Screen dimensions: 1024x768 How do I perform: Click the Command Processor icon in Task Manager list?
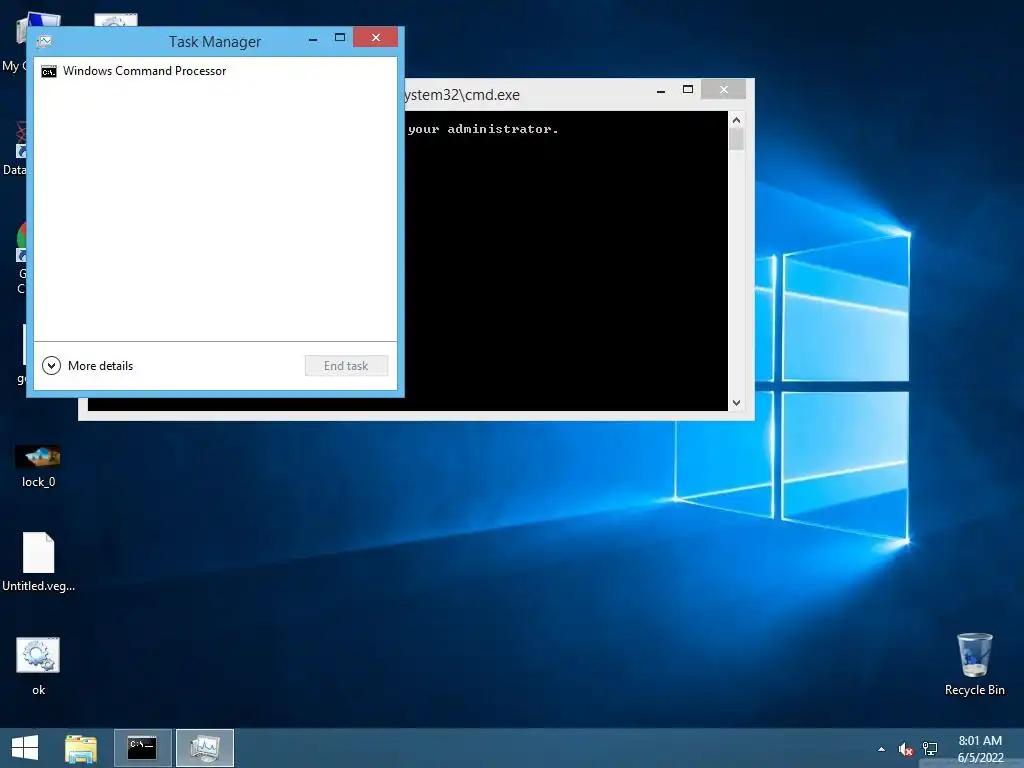[x=49, y=71]
